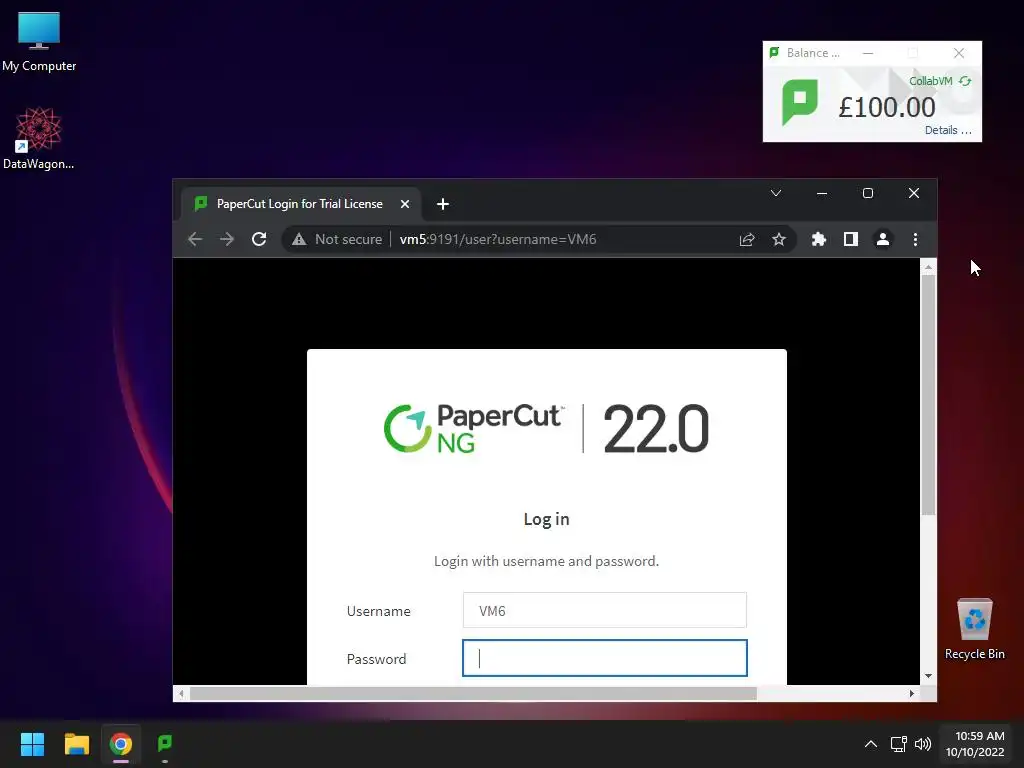Minimize the Chrome window
The height and width of the screenshot is (768, 1024).
[x=822, y=193]
